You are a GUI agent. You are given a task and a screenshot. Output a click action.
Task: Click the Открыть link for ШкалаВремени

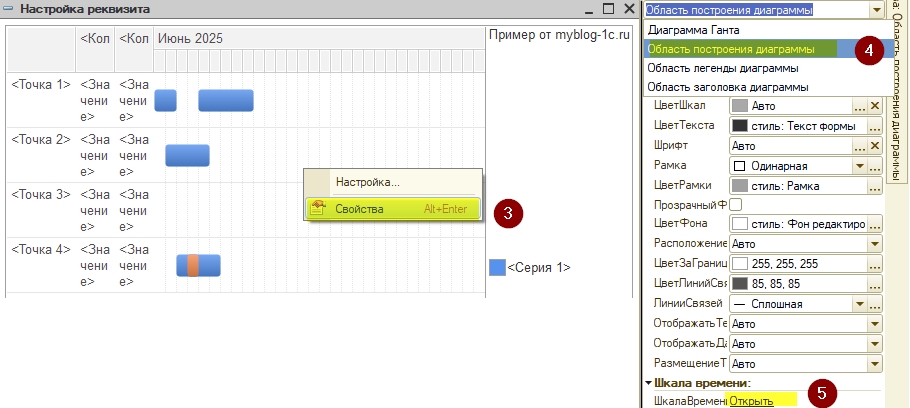tap(752, 401)
